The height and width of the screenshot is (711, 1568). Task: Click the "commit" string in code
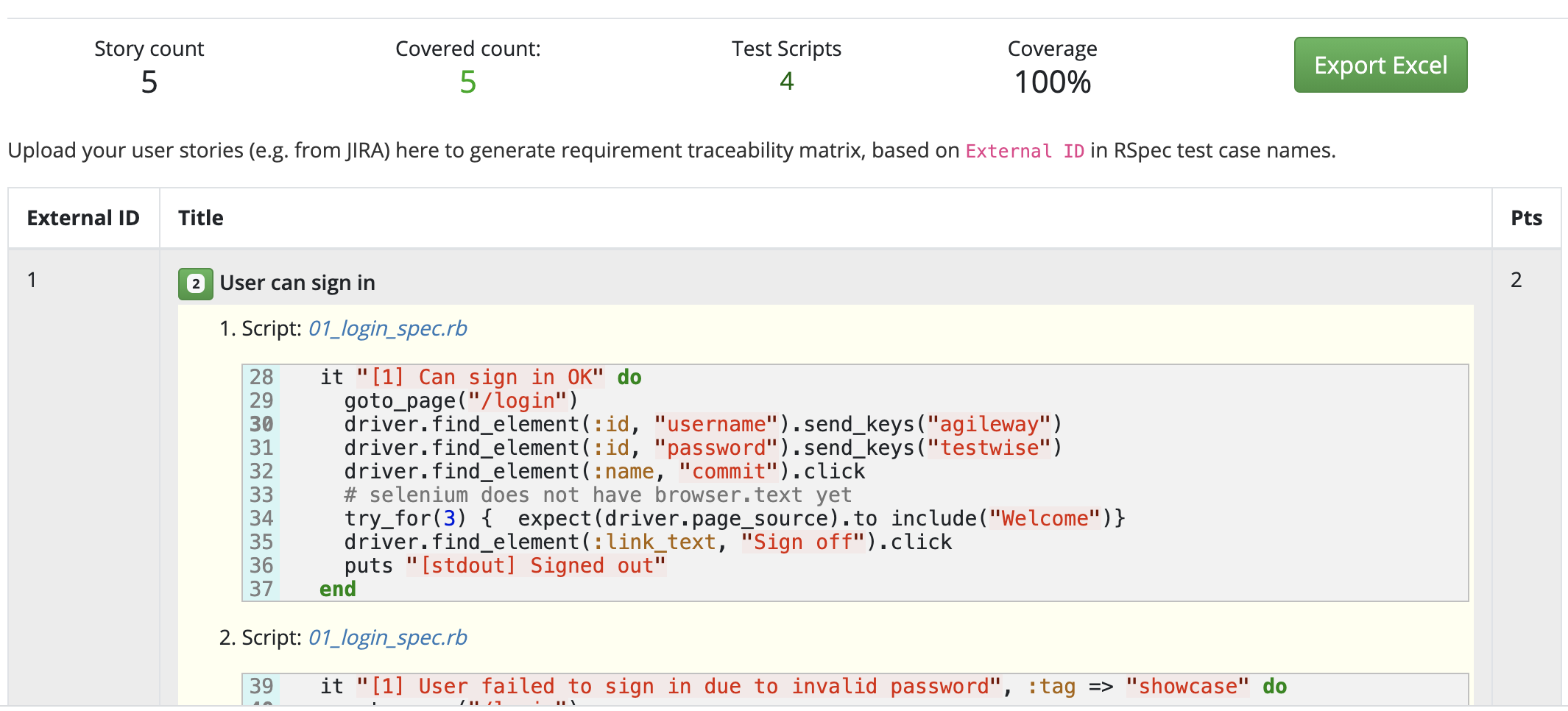click(729, 471)
